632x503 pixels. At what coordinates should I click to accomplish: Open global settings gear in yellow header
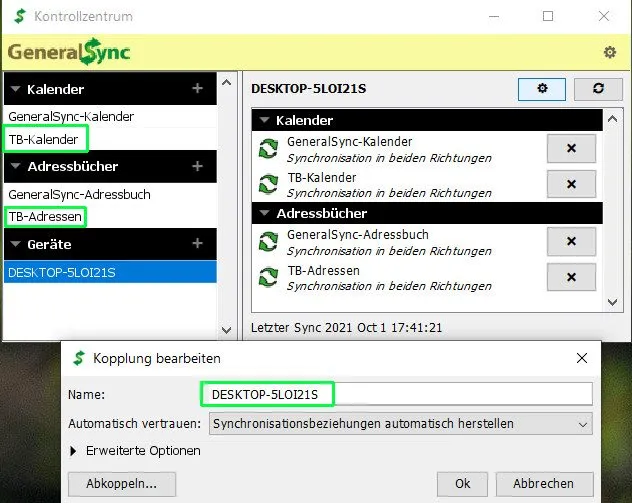(609, 52)
